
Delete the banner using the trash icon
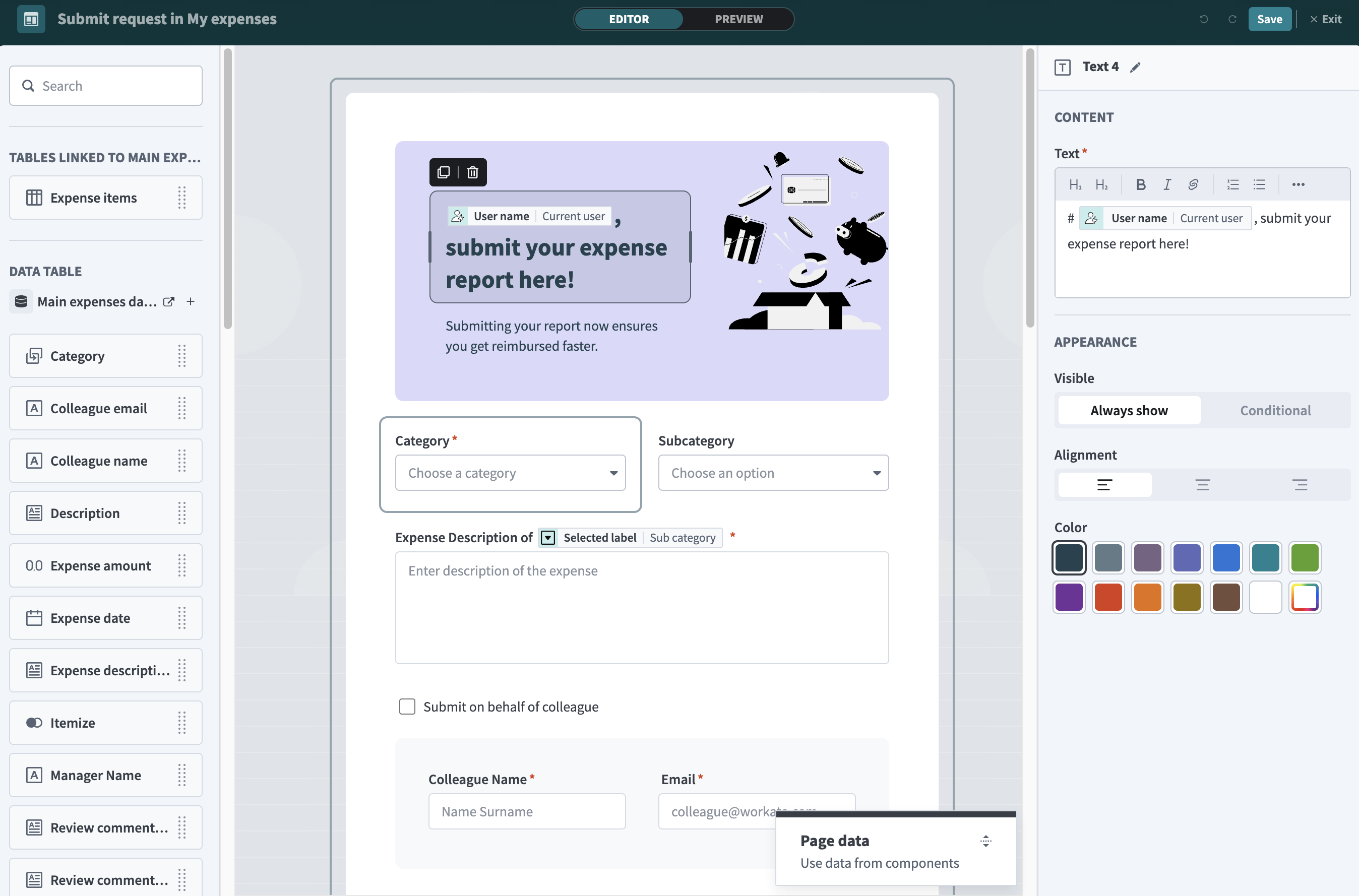click(x=472, y=172)
